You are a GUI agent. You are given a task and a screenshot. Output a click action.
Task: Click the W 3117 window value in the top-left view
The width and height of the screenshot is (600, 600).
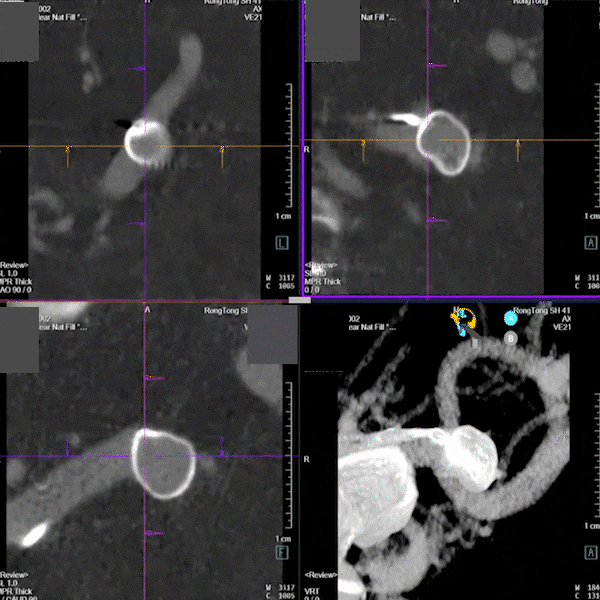(x=280, y=278)
